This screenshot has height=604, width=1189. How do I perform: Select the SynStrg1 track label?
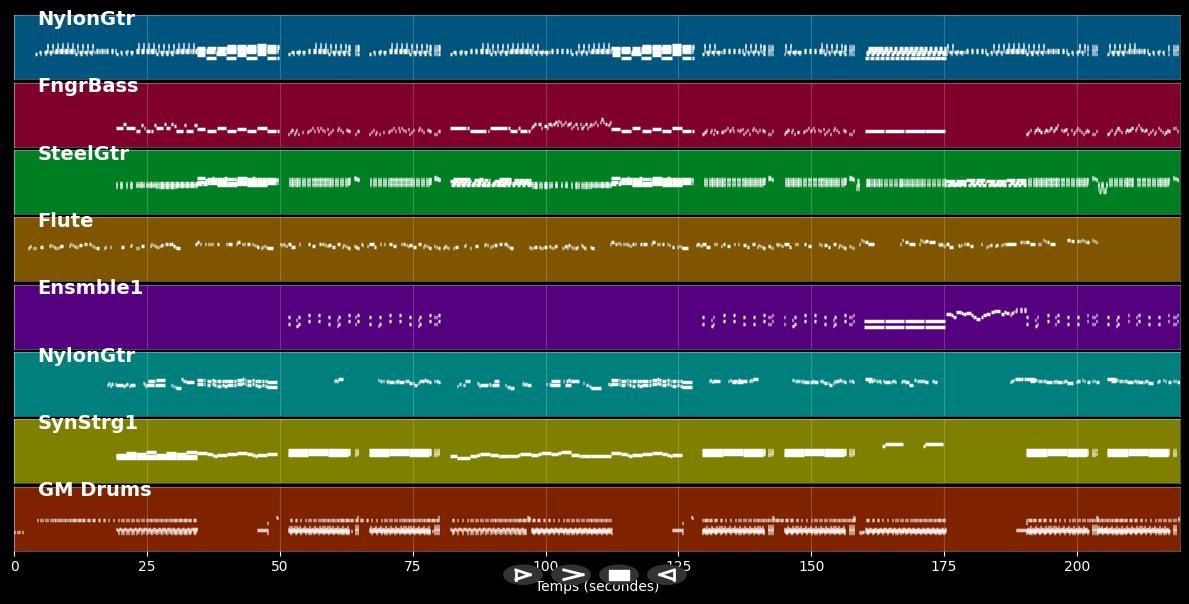pyautogui.click(x=88, y=423)
